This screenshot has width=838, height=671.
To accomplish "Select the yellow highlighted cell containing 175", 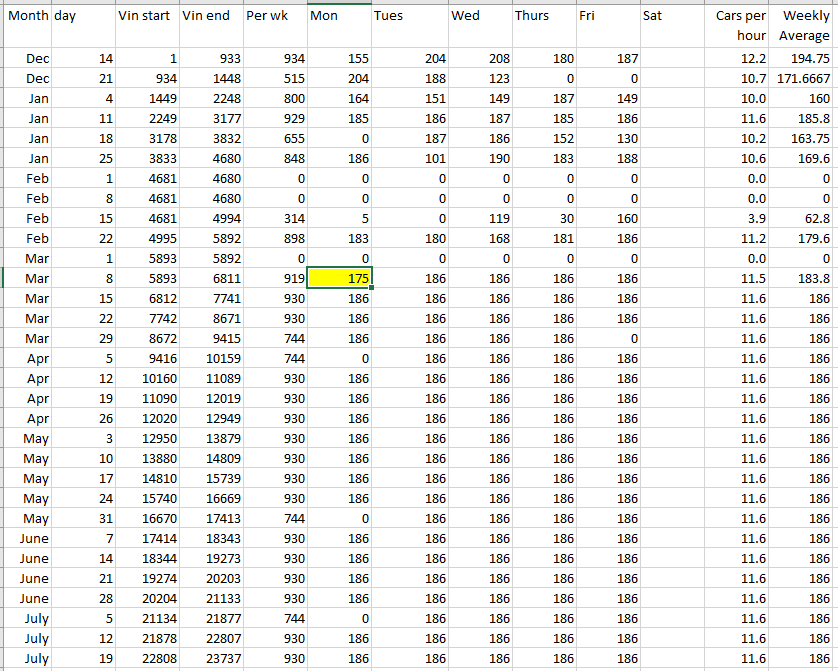I will coord(339,278).
